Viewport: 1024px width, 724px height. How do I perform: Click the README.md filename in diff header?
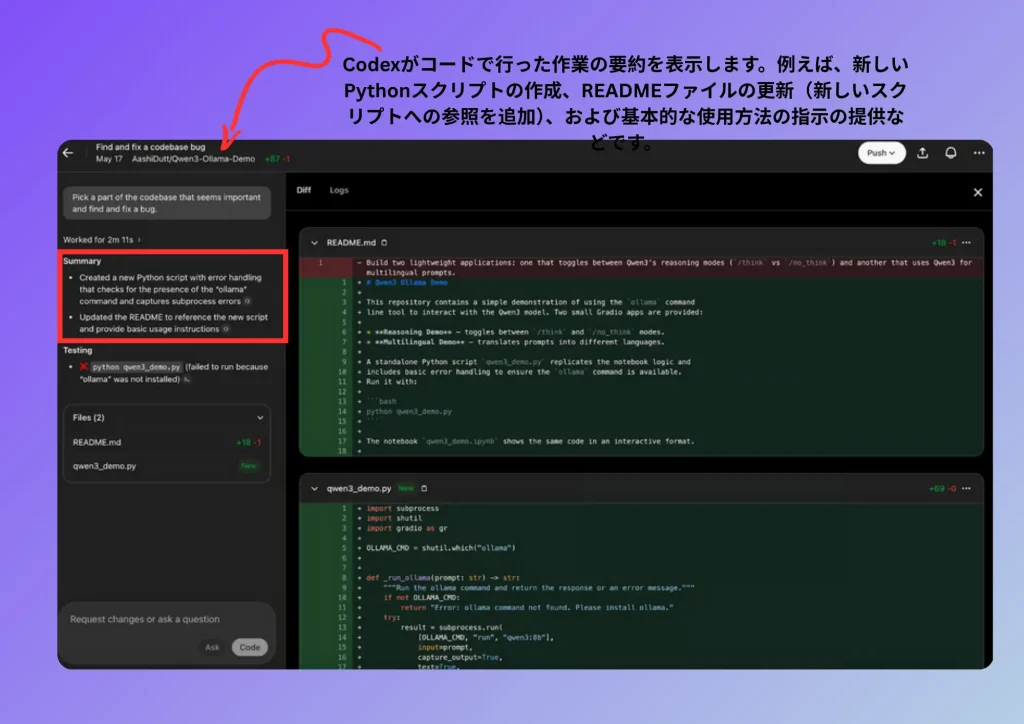click(351, 243)
